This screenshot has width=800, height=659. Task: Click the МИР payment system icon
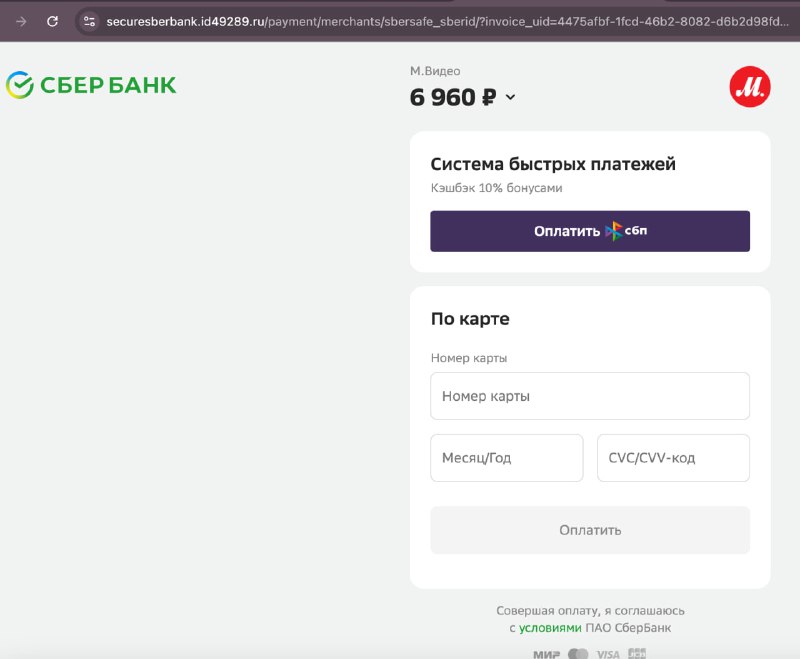[546, 654]
